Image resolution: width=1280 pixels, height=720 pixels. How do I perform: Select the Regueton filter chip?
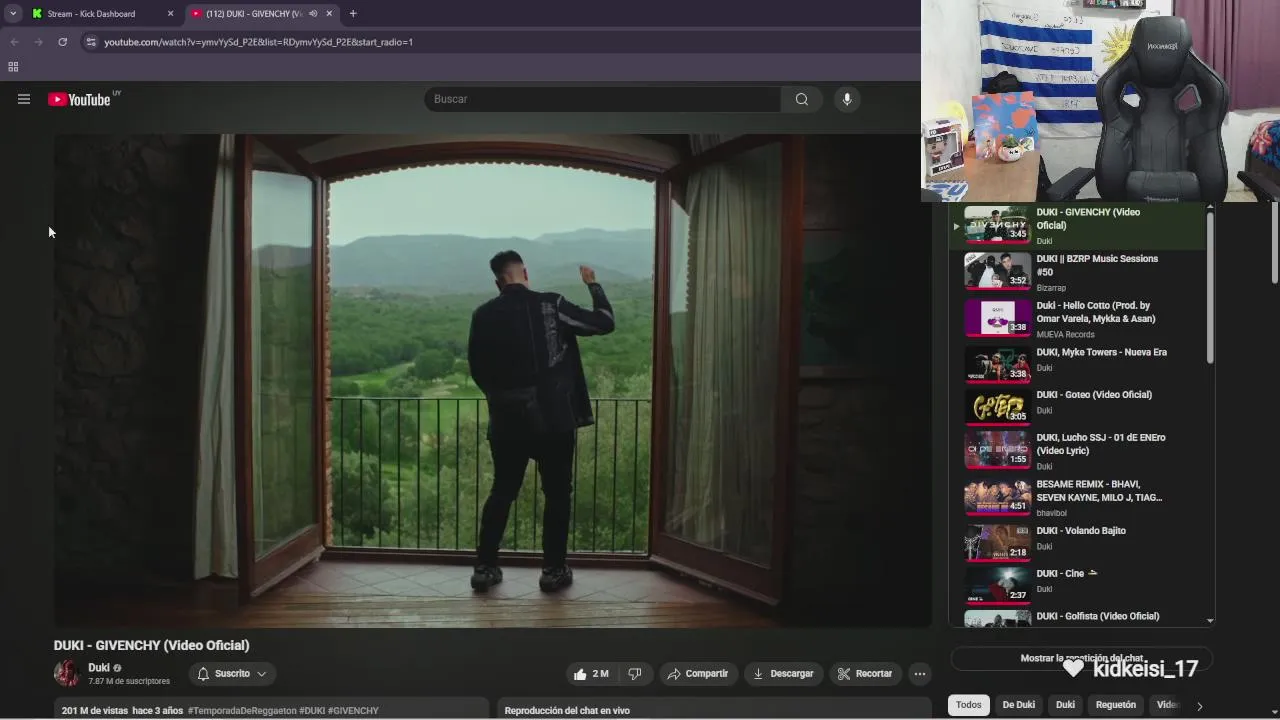coord(1115,705)
